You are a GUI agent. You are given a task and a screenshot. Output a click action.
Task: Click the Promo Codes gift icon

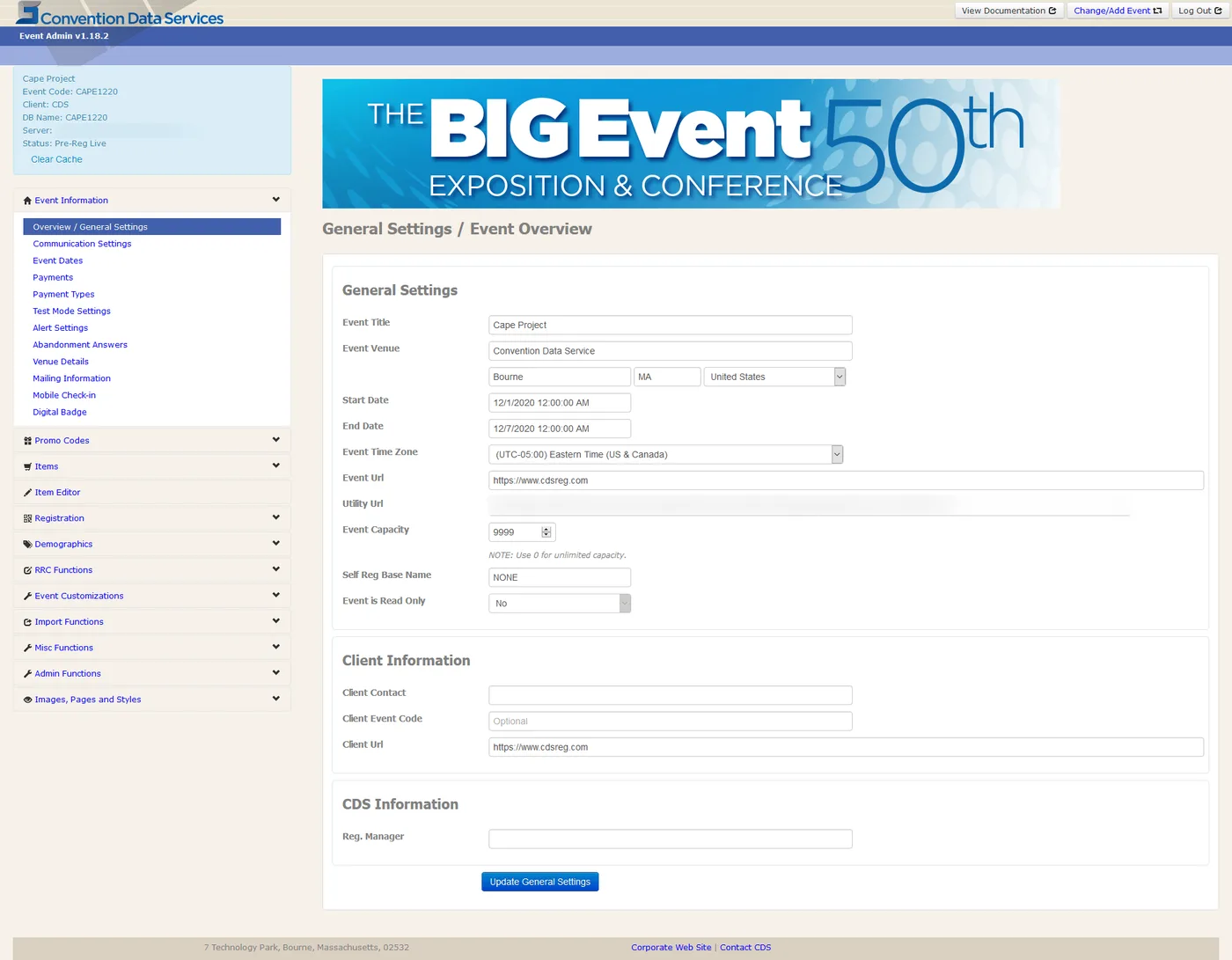[x=27, y=441]
